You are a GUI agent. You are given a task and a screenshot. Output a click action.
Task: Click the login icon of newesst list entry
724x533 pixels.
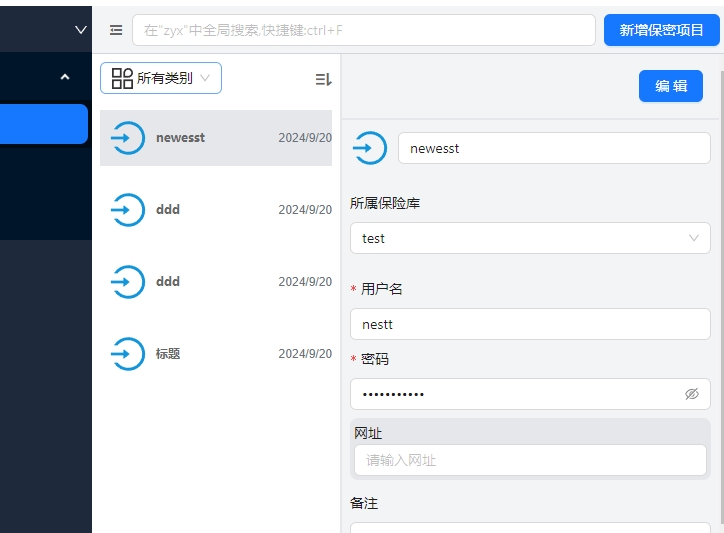tap(127, 138)
